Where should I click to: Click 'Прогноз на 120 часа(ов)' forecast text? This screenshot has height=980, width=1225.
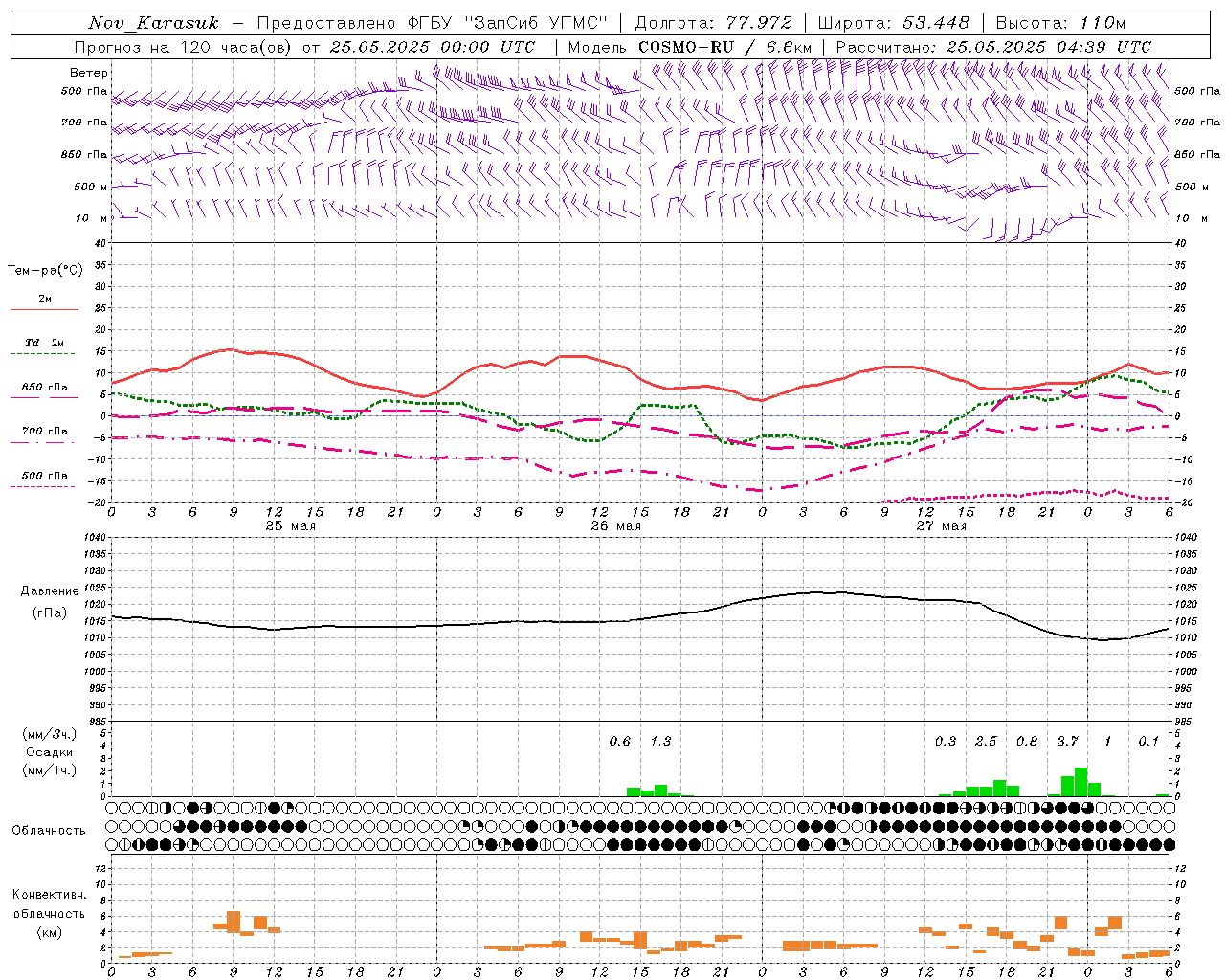coord(184,47)
